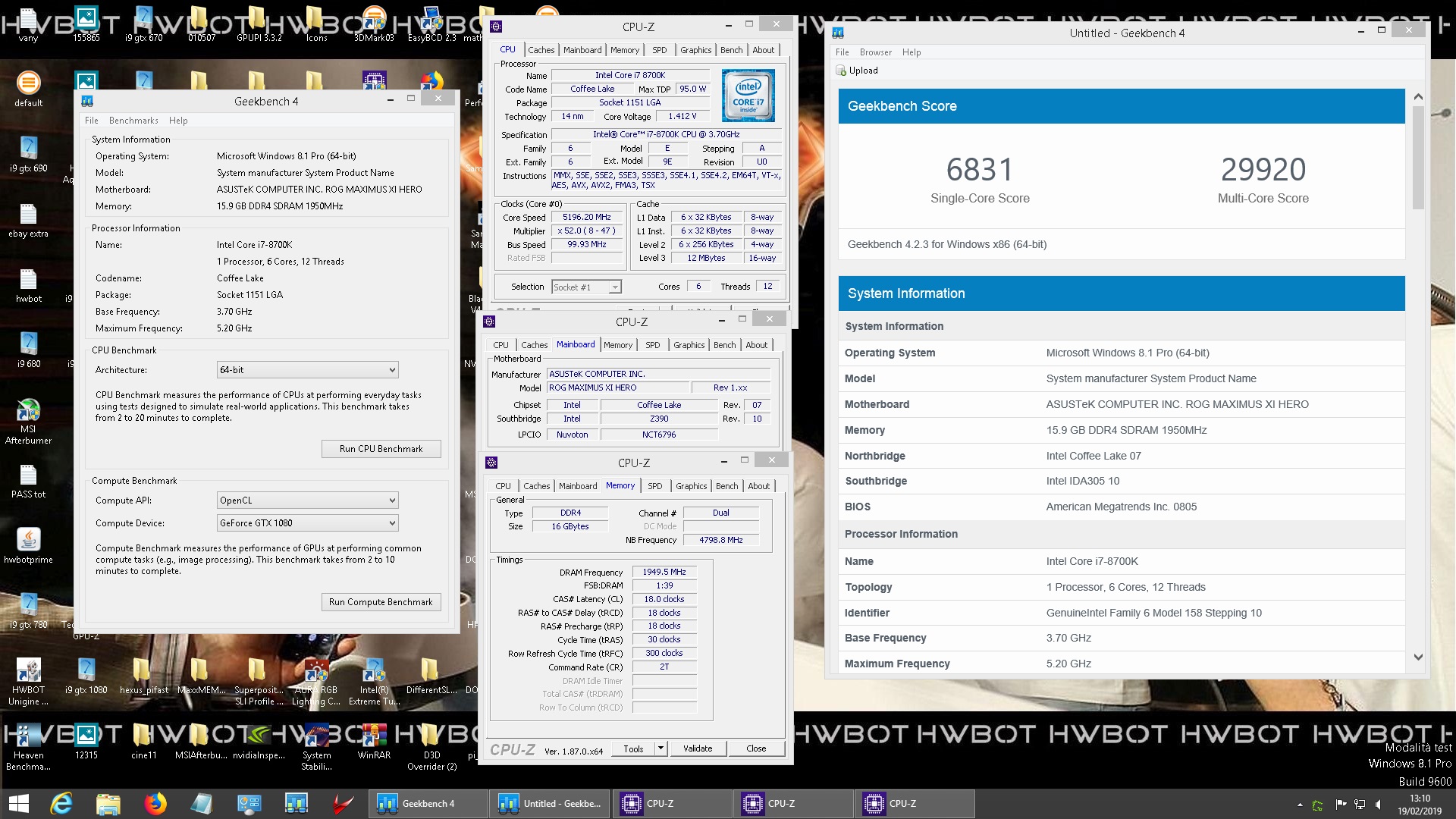Click the Upload icon in Geekbench results
This screenshot has width=1456, height=819.
(840, 71)
